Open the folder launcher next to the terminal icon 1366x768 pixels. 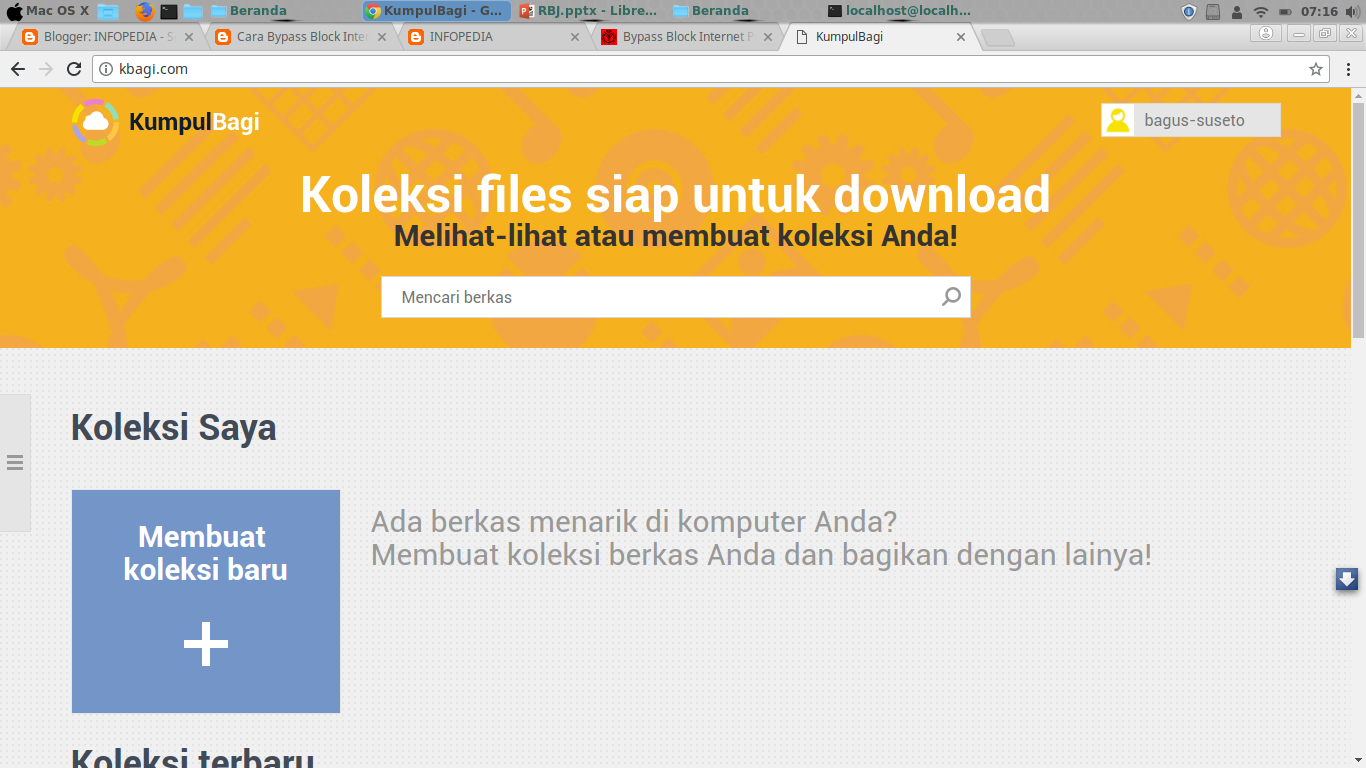193,11
